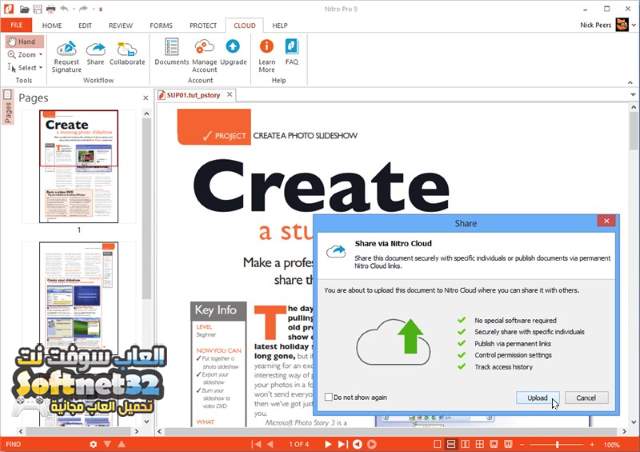Open the Collaborate tool
640x452 pixels.
click(127, 53)
